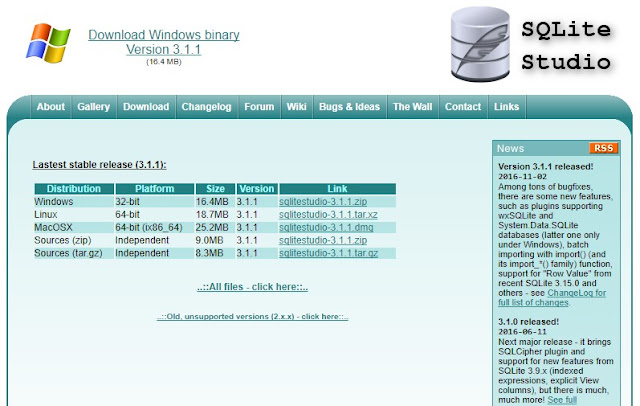Open the Forum menu tab
This screenshot has width=640, height=406.
click(259, 107)
